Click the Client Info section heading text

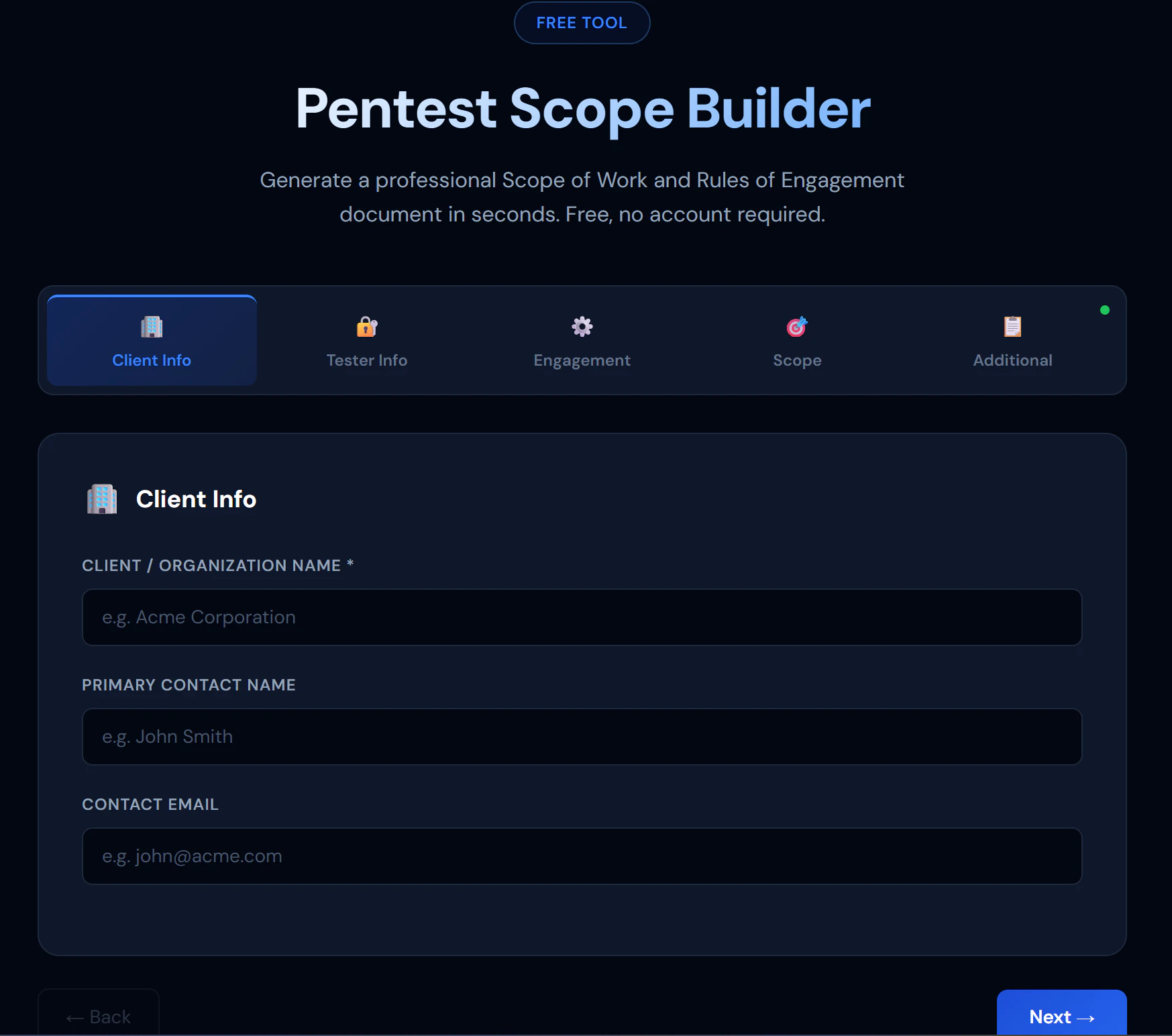coord(196,499)
